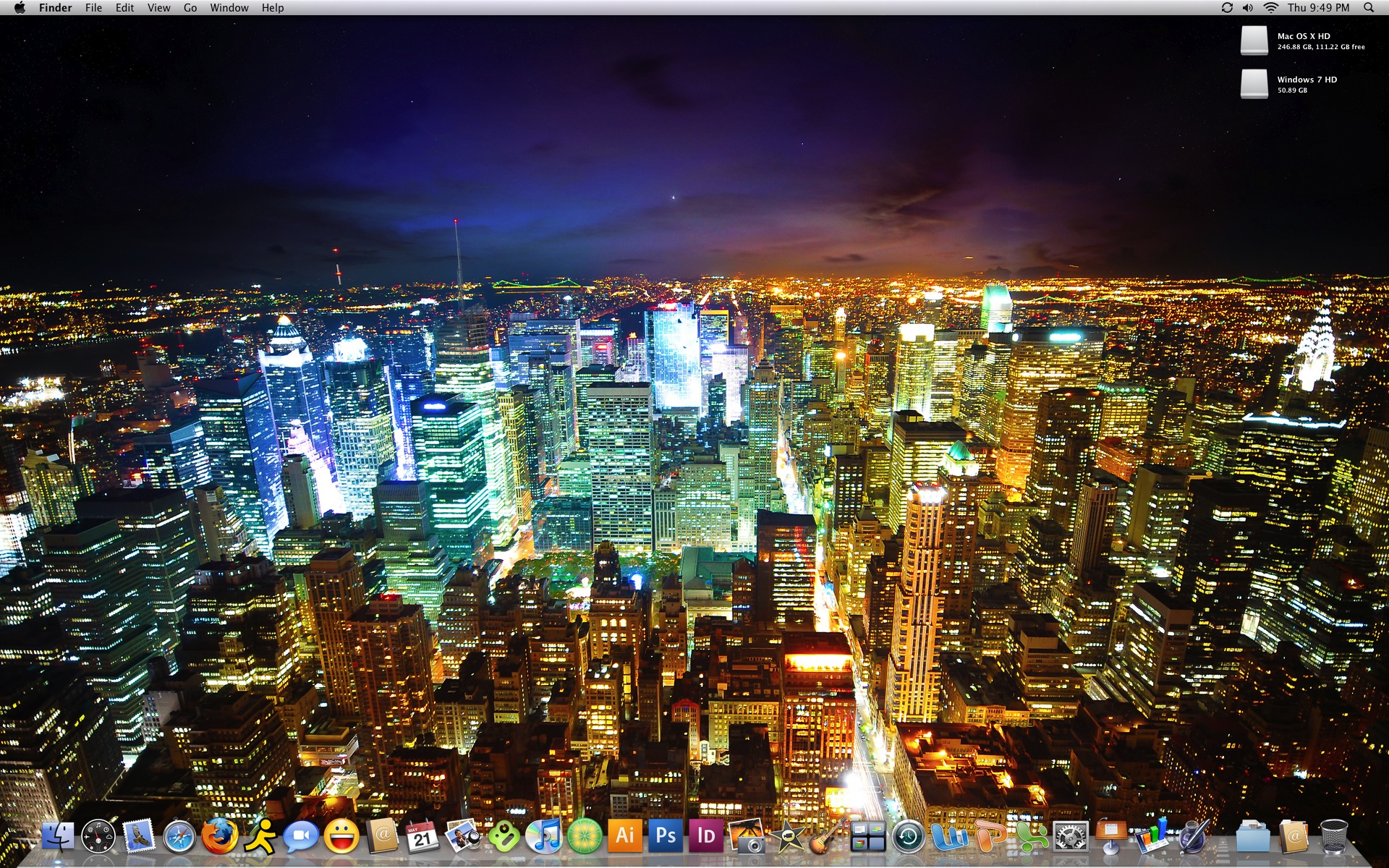Open Spotlight search magnifier

click(x=1369, y=7)
